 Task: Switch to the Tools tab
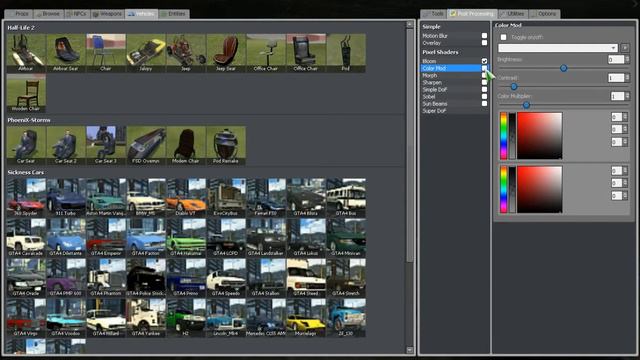(434, 14)
